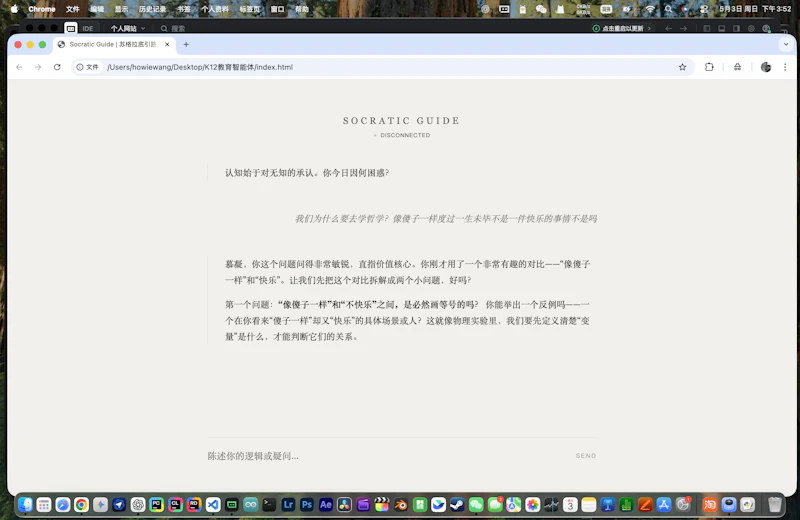Open the 个人资料 menu
The image size is (800, 520).
tap(215, 9)
